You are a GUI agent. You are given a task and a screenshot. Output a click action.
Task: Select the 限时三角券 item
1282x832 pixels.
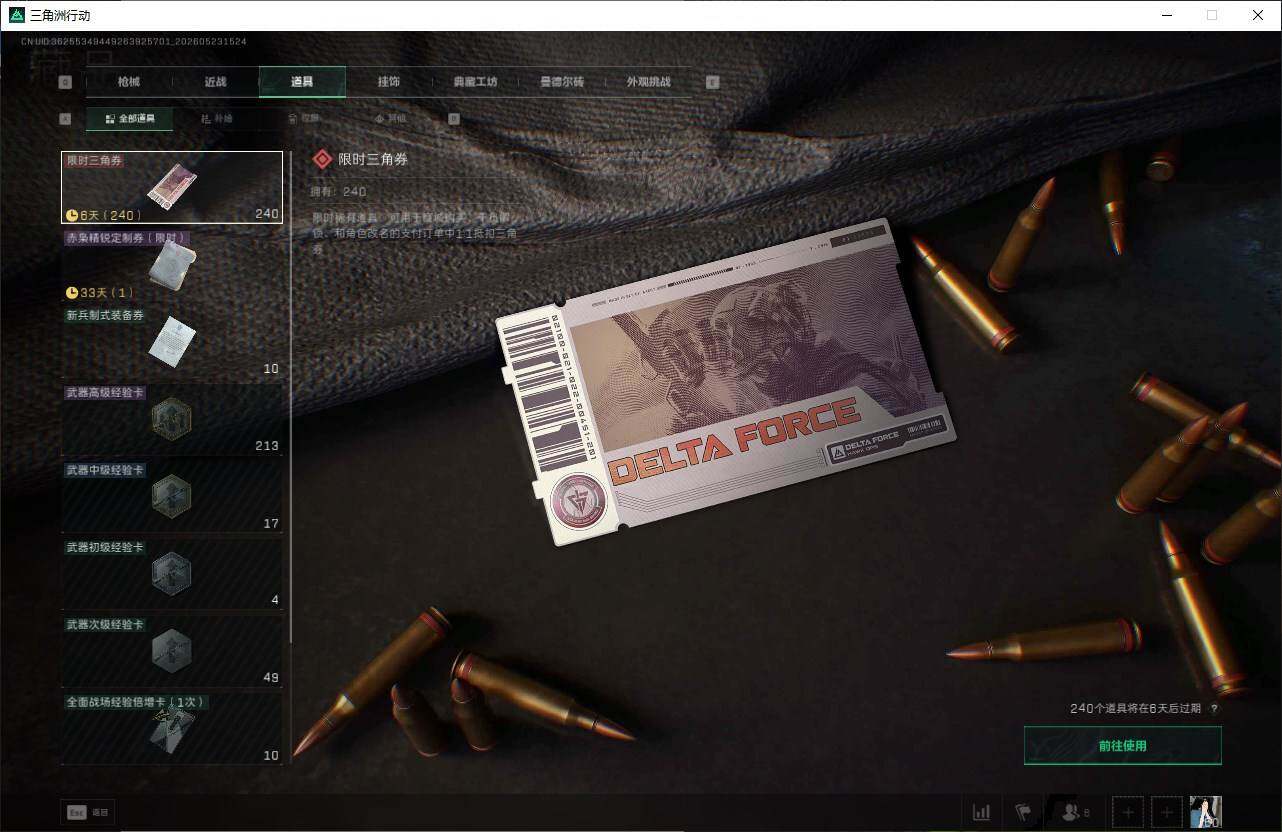tap(172, 187)
